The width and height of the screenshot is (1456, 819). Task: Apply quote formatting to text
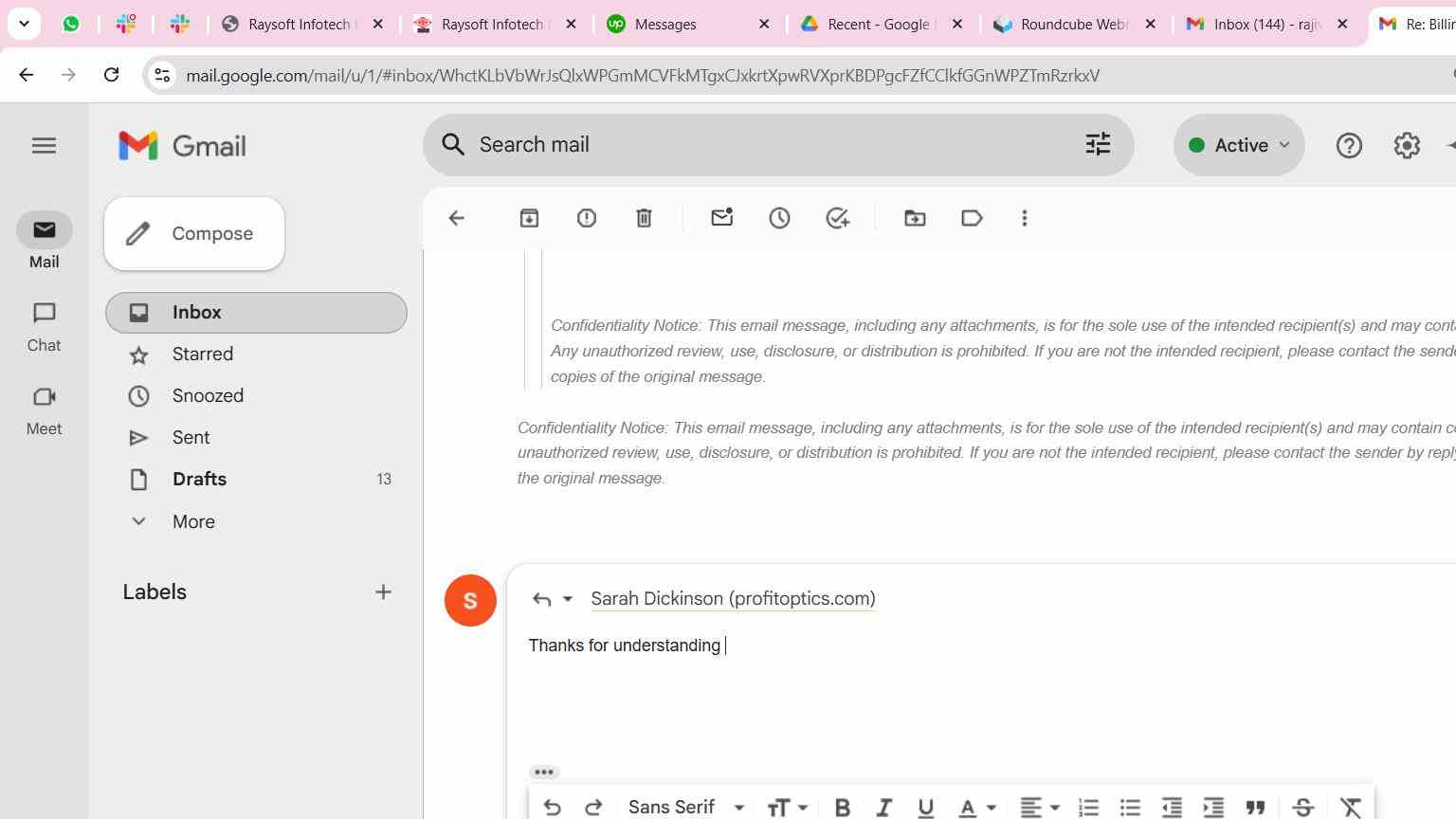click(x=1256, y=807)
